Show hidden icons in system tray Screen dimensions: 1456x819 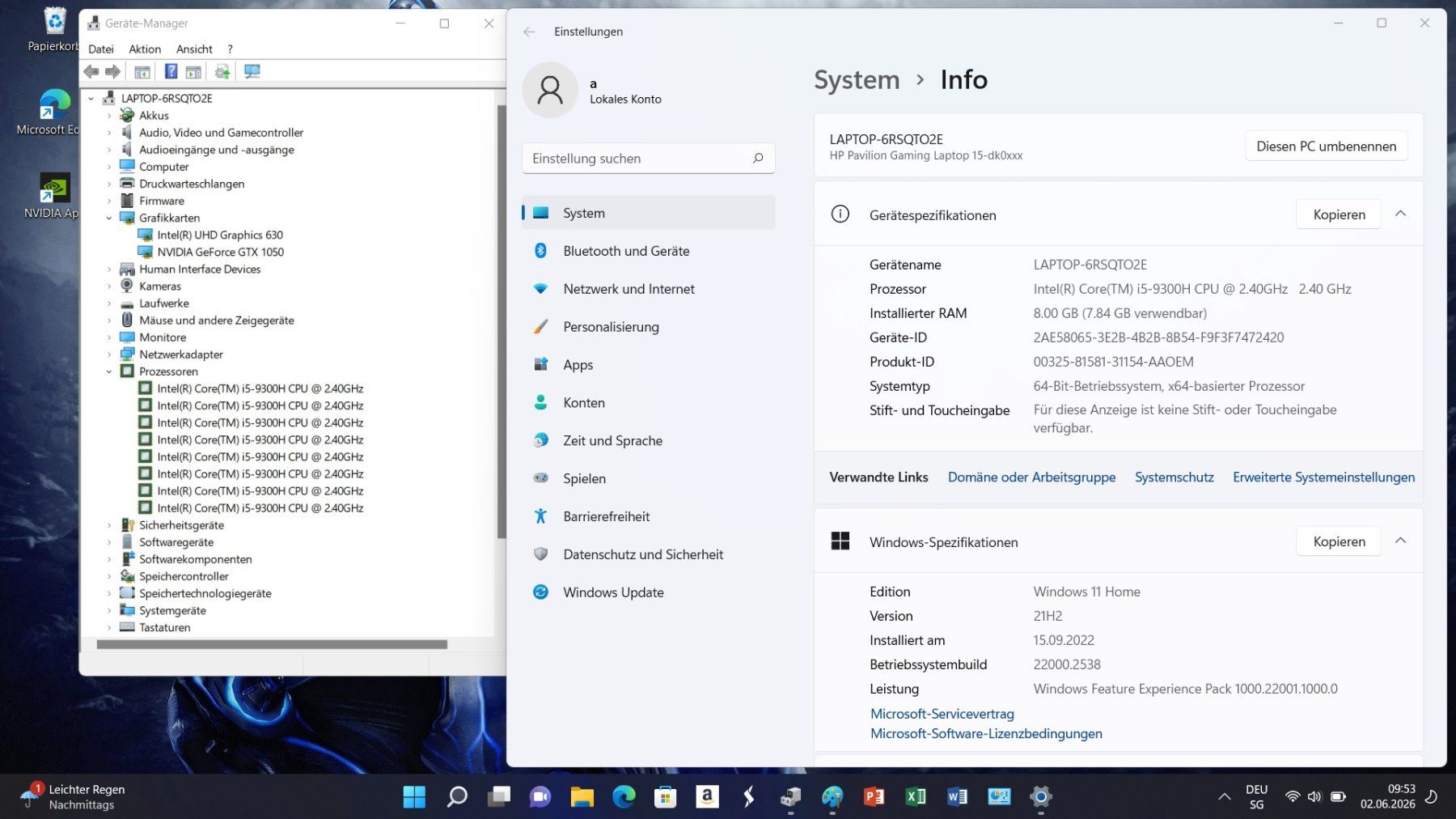[1225, 797]
